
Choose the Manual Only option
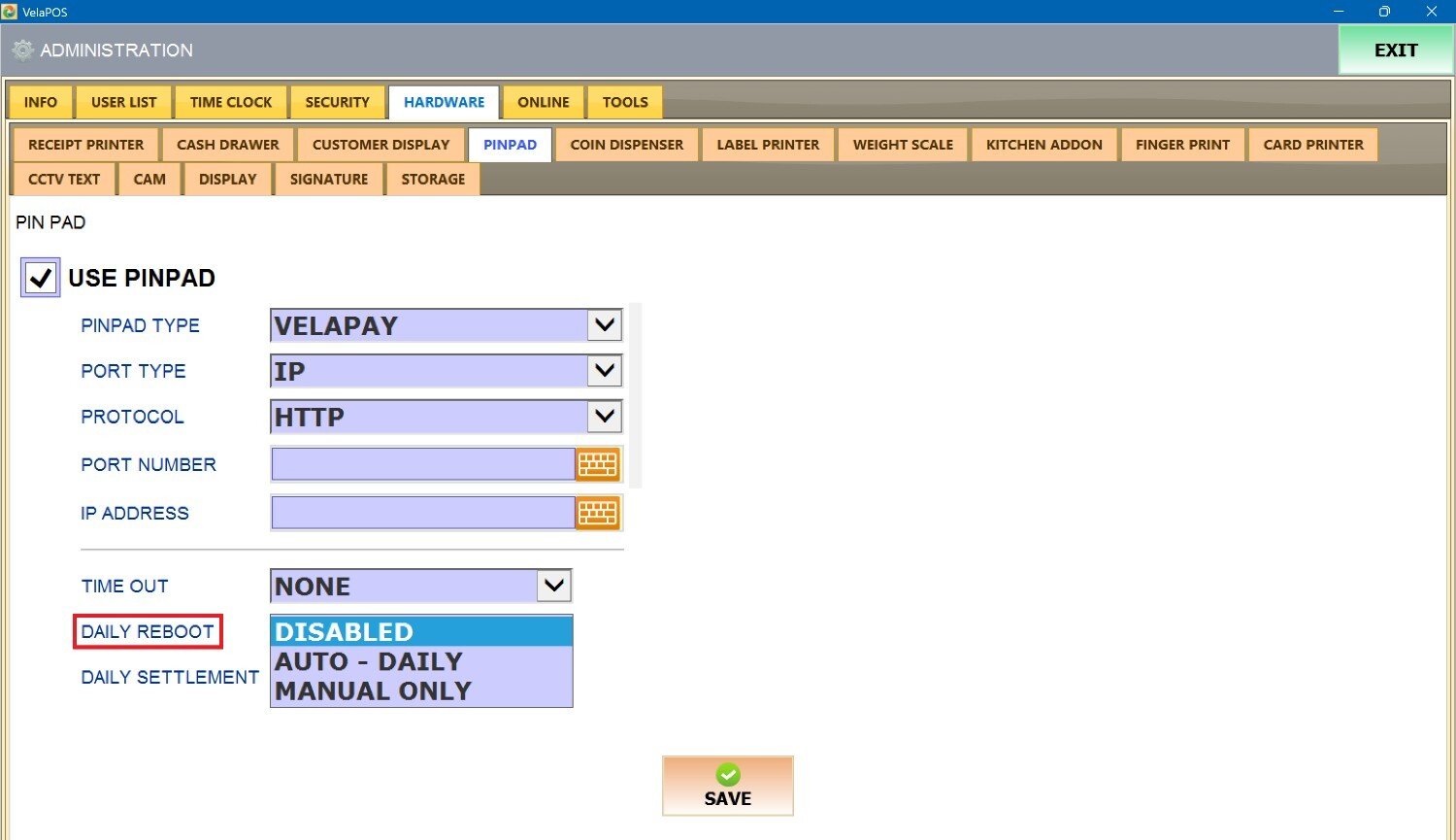click(x=420, y=691)
